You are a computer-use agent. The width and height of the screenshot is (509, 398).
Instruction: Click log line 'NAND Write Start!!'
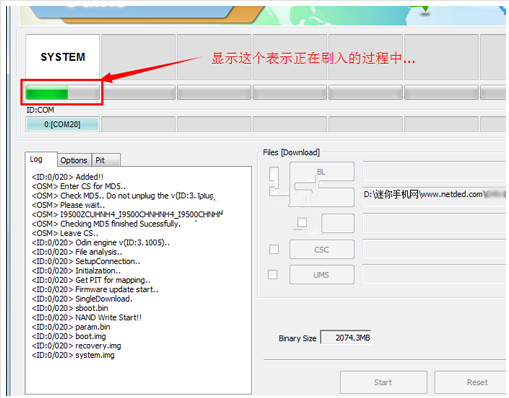87,317
